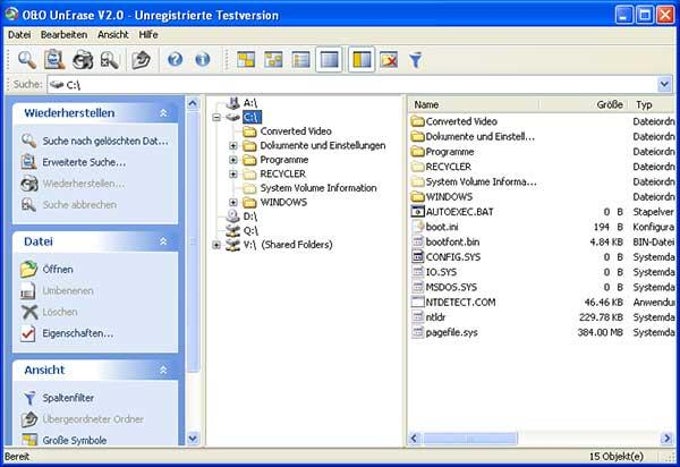This screenshot has height=467, width=680.
Task: Click file list horizontal scrollbar left arrow
Action: [x=414, y=438]
